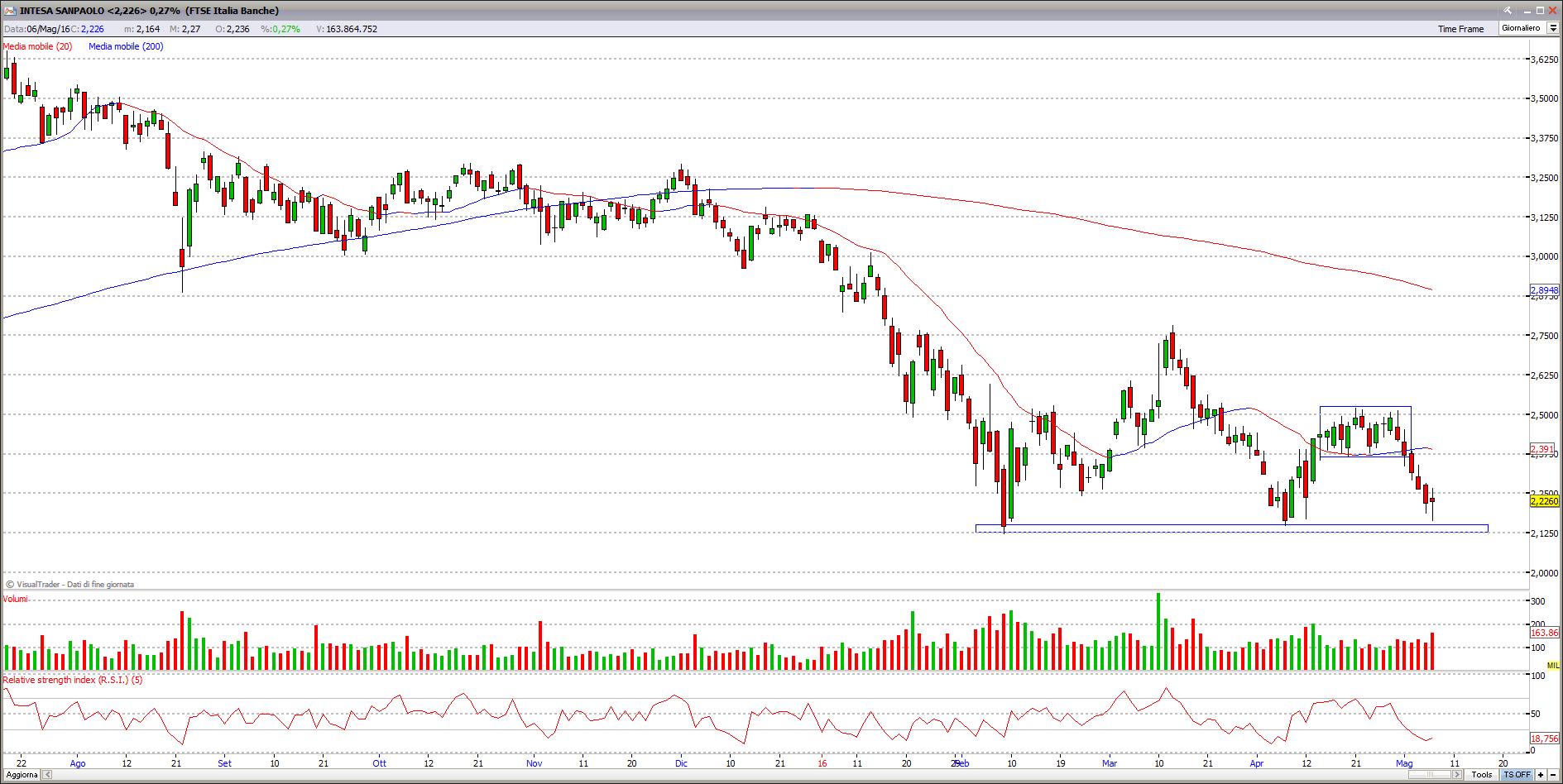1563x784 pixels.
Task: Click the Apr month label on time axis
Action: [x=1257, y=763]
